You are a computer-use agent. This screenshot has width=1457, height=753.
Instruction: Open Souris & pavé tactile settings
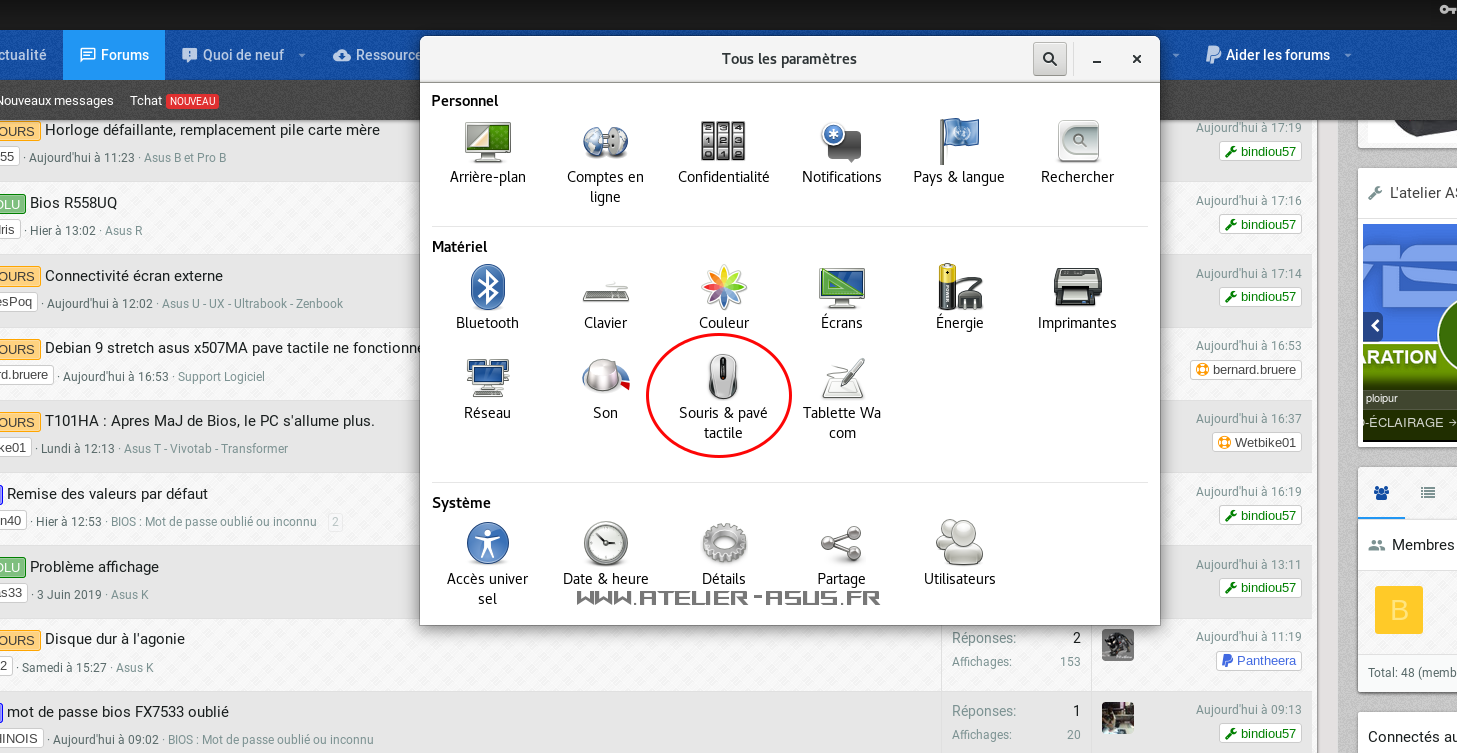click(722, 397)
